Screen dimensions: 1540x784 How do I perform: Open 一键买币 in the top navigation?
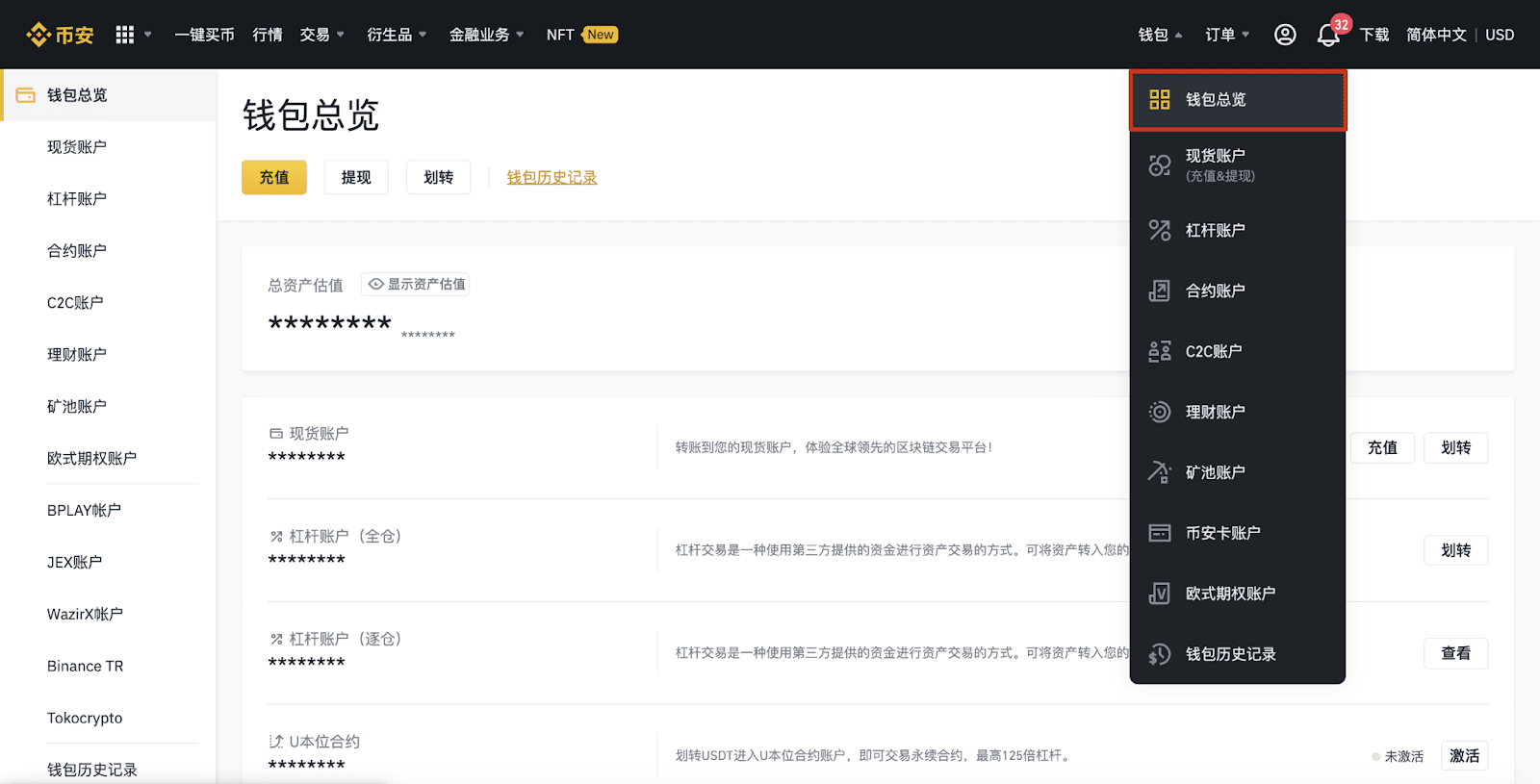click(x=204, y=35)
